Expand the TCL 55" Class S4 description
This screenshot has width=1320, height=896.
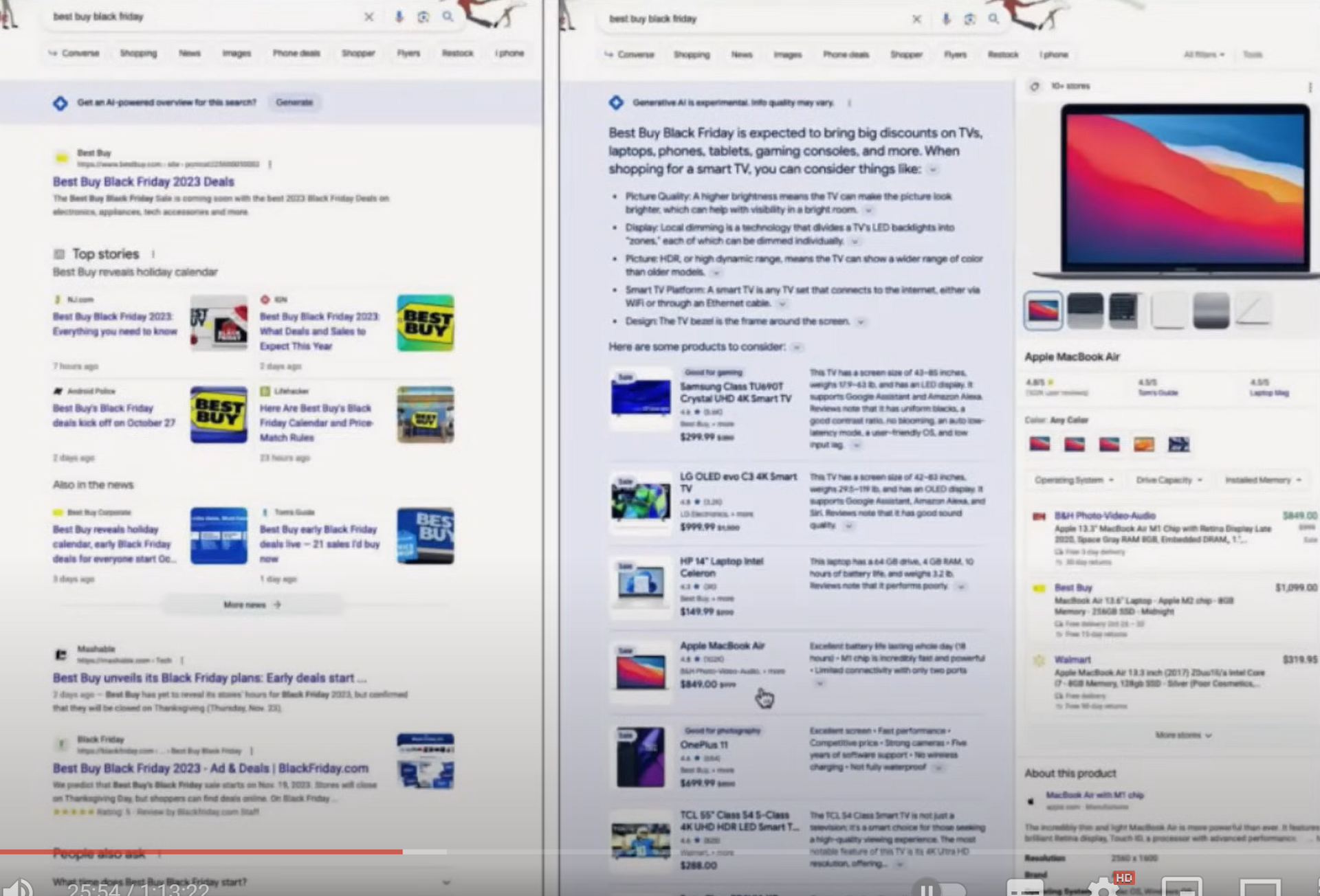point(899,864)
